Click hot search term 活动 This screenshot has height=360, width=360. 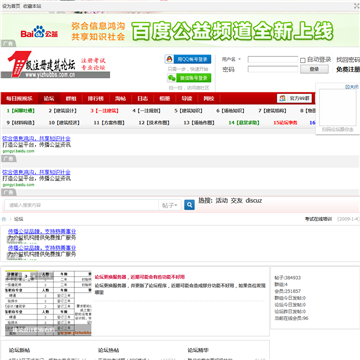point(222,201)
